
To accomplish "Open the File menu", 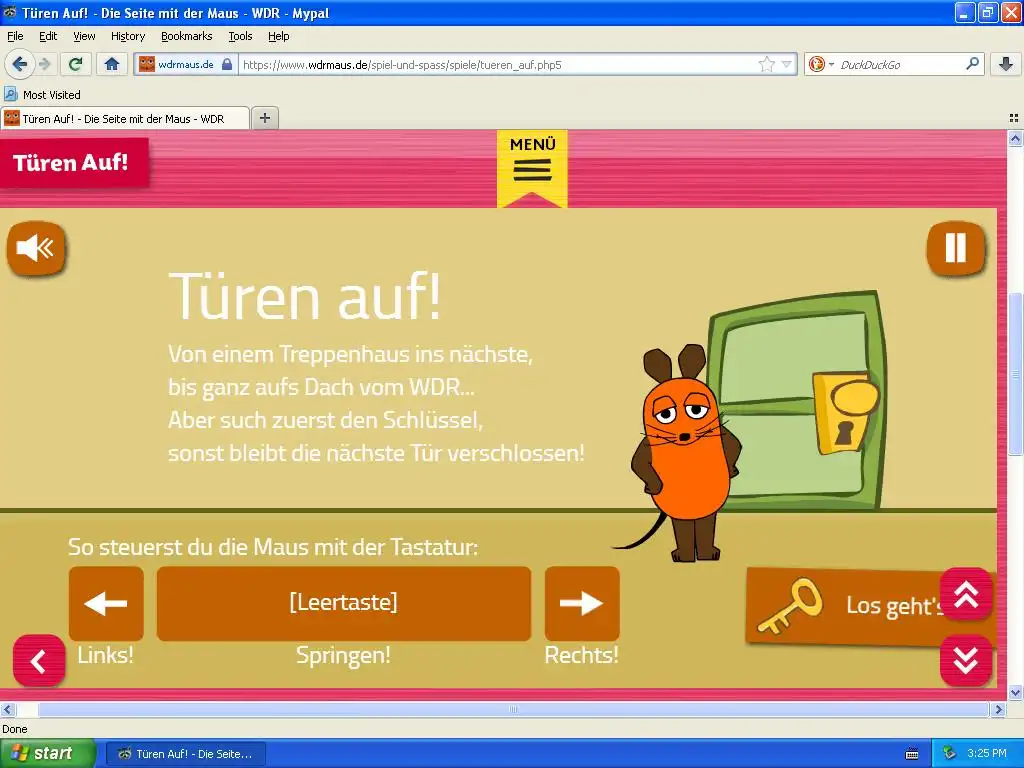I will click(x=15, y=36).
